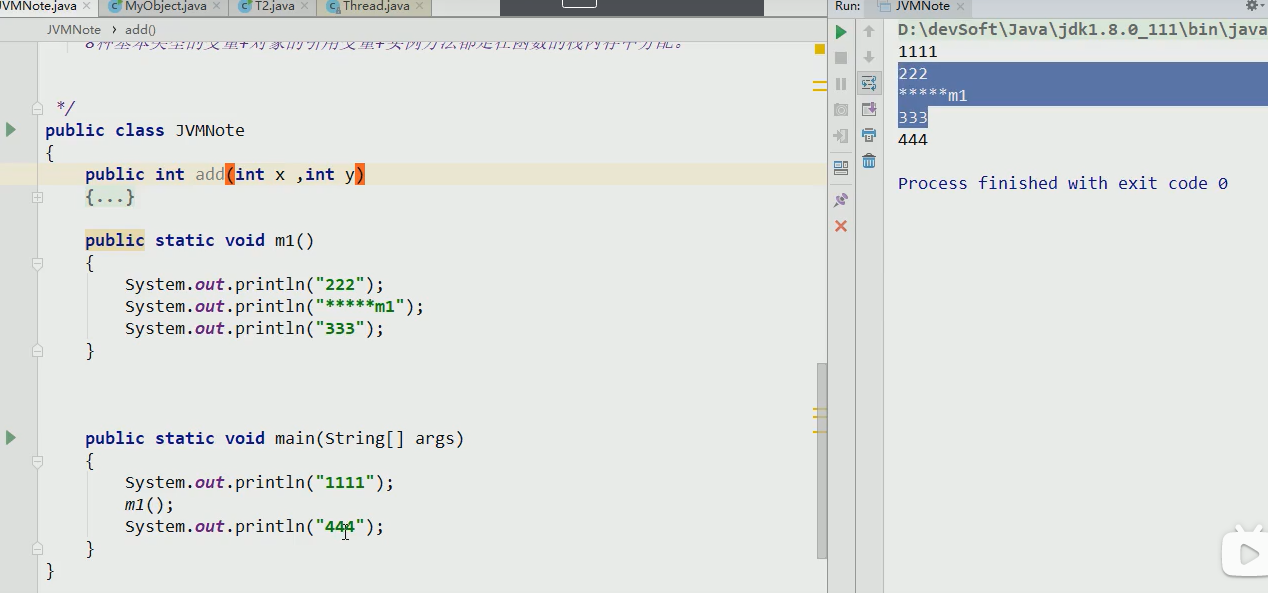The width and height of the screenshot is (1268, 593).
Task: Click the Dump Threads camera icon
Action: [x=841, y=110]
